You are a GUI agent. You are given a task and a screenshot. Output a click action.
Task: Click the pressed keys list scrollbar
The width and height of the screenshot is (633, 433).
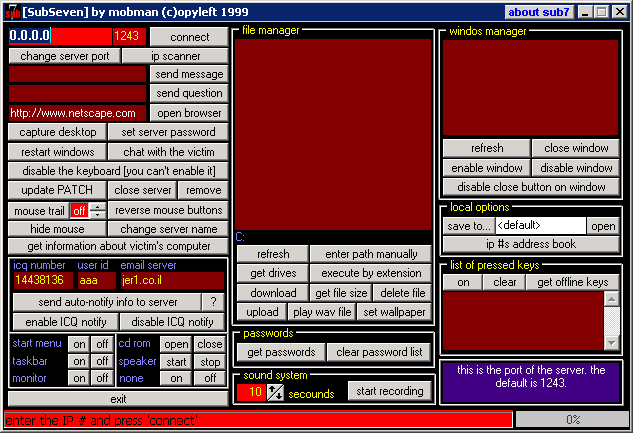(612, 319)
